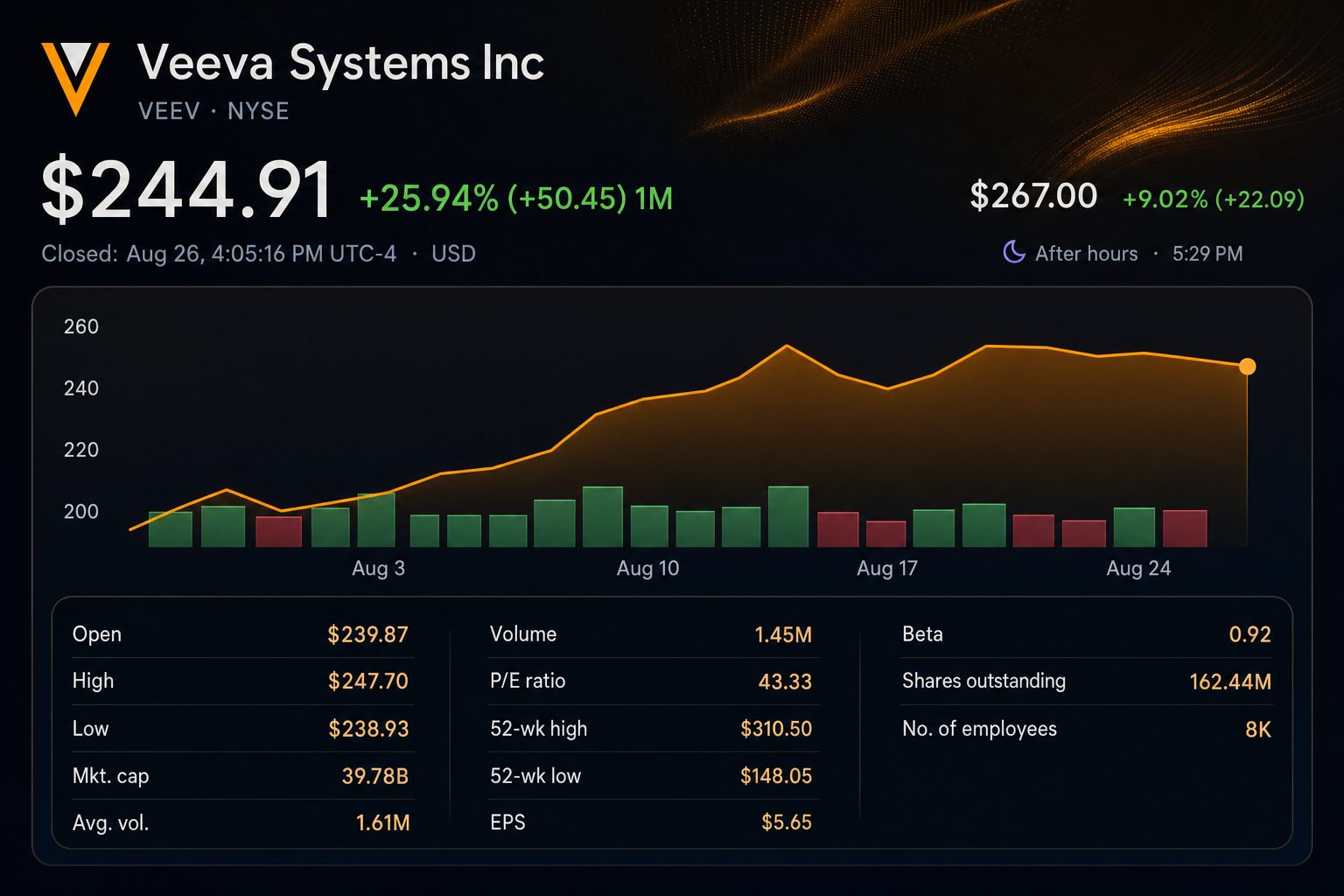This screenshot has height=896, width=1344.
Task: Click the after hours moon icon
Action: tap(1013, 253)
